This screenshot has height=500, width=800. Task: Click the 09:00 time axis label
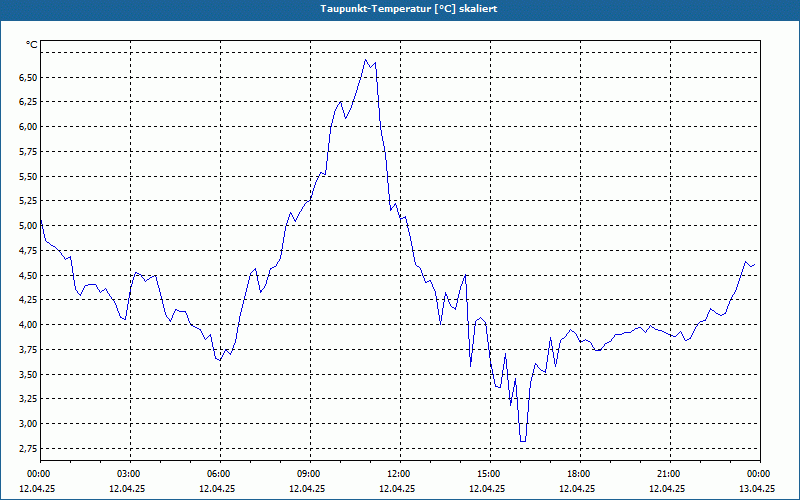(310, 474)
